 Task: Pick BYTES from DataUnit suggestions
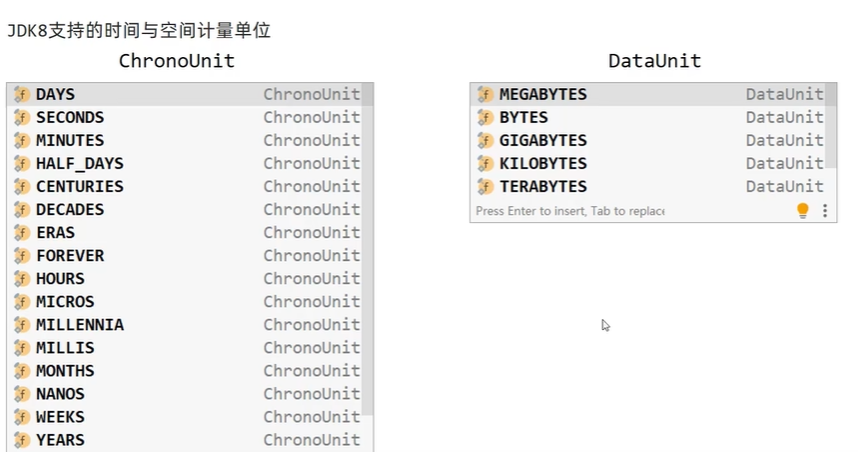tap(524, 118)
